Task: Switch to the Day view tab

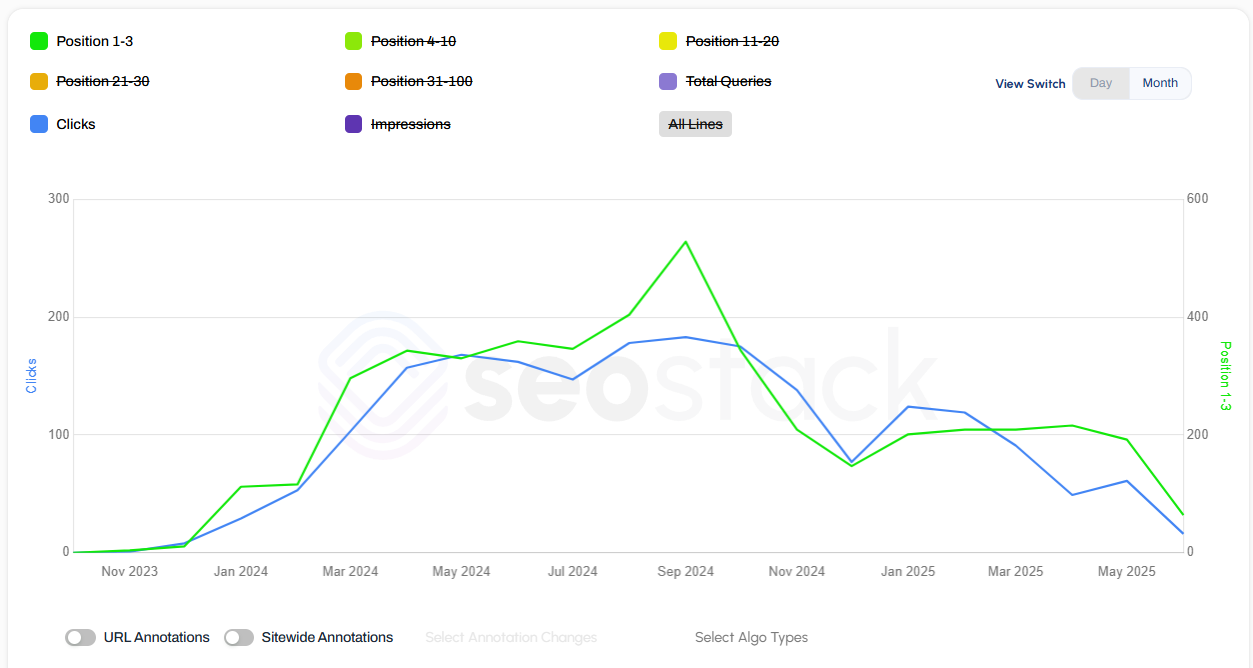Action: tap(1100, 83)
